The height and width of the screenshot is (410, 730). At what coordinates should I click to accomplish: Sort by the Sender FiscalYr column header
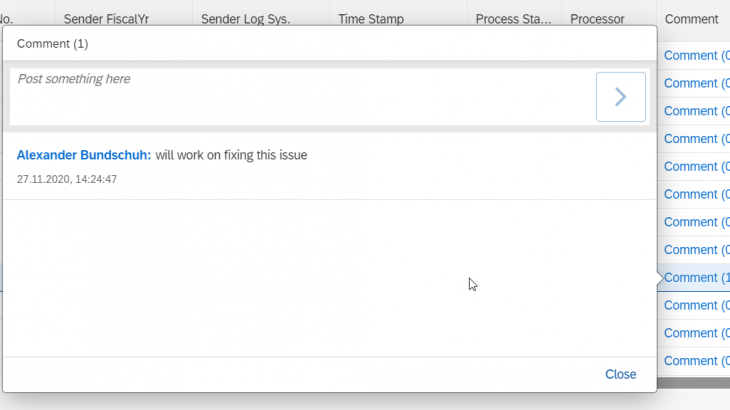pyautogui.click(x=106, y=19)
